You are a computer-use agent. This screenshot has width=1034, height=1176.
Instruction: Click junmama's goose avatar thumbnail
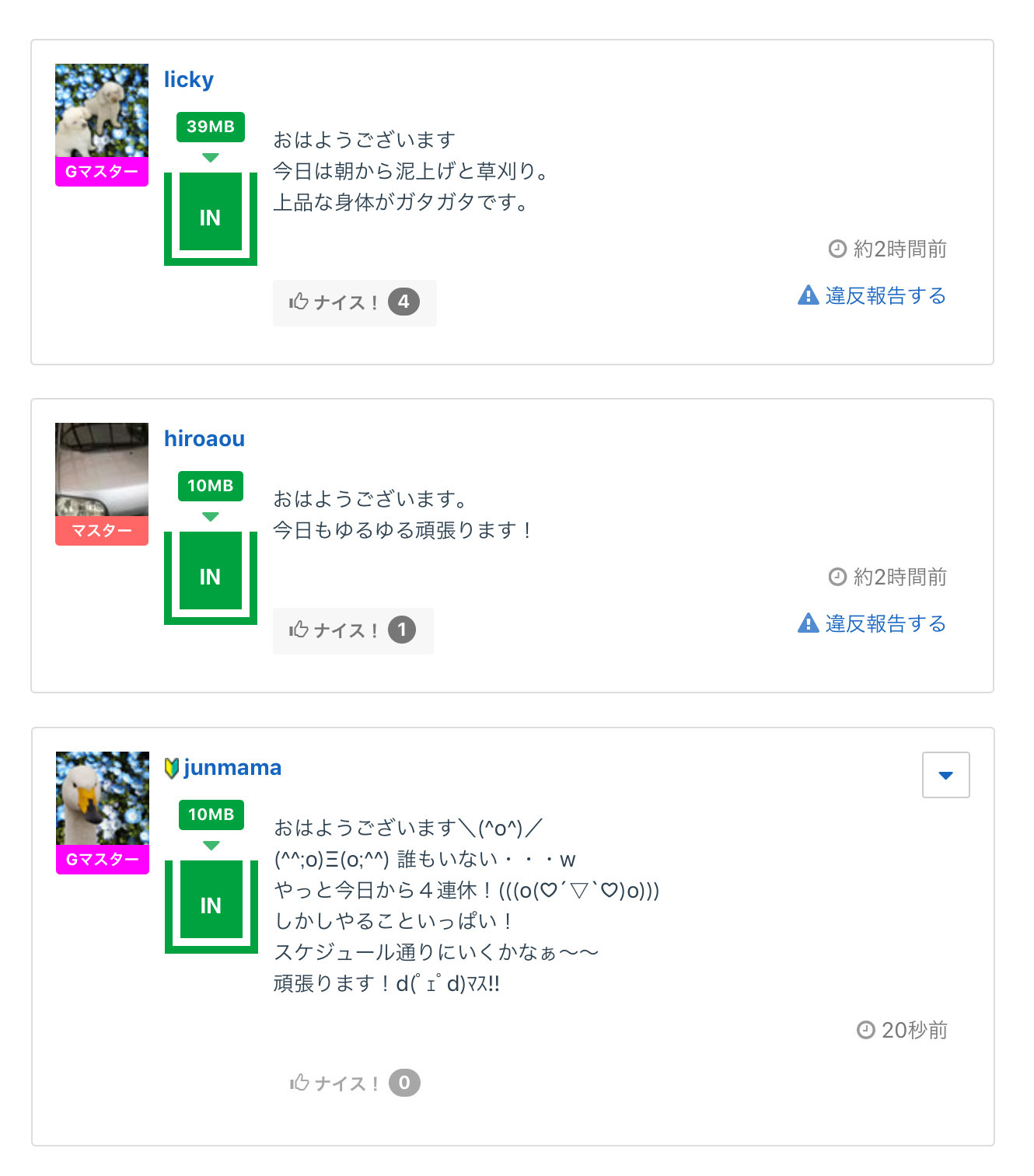(x=103, y=798)
